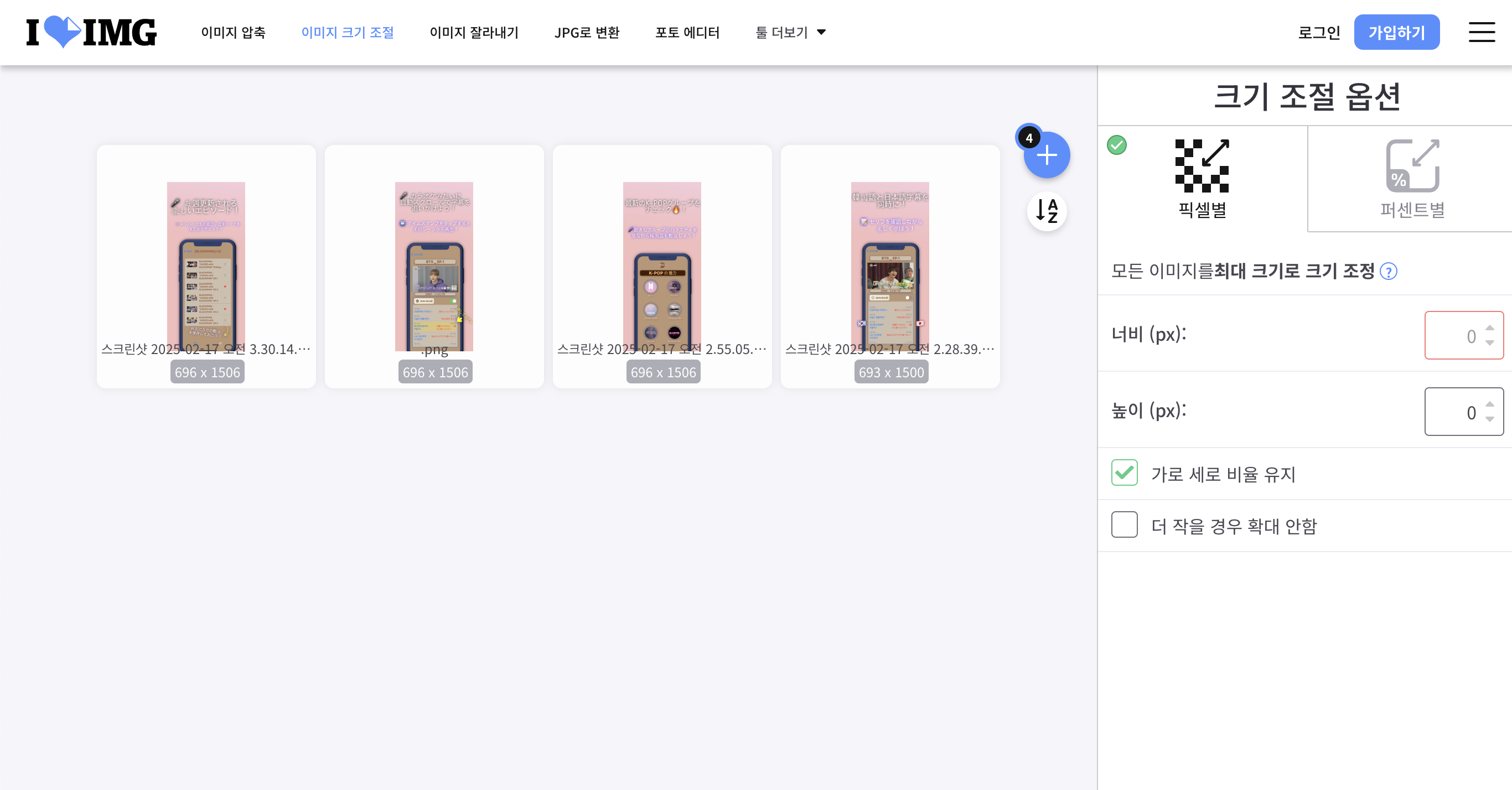
Task: Toggle keep aspect ratio checkbox (가로 세로 비율 유지)
Action: [x=1124, y=473]
